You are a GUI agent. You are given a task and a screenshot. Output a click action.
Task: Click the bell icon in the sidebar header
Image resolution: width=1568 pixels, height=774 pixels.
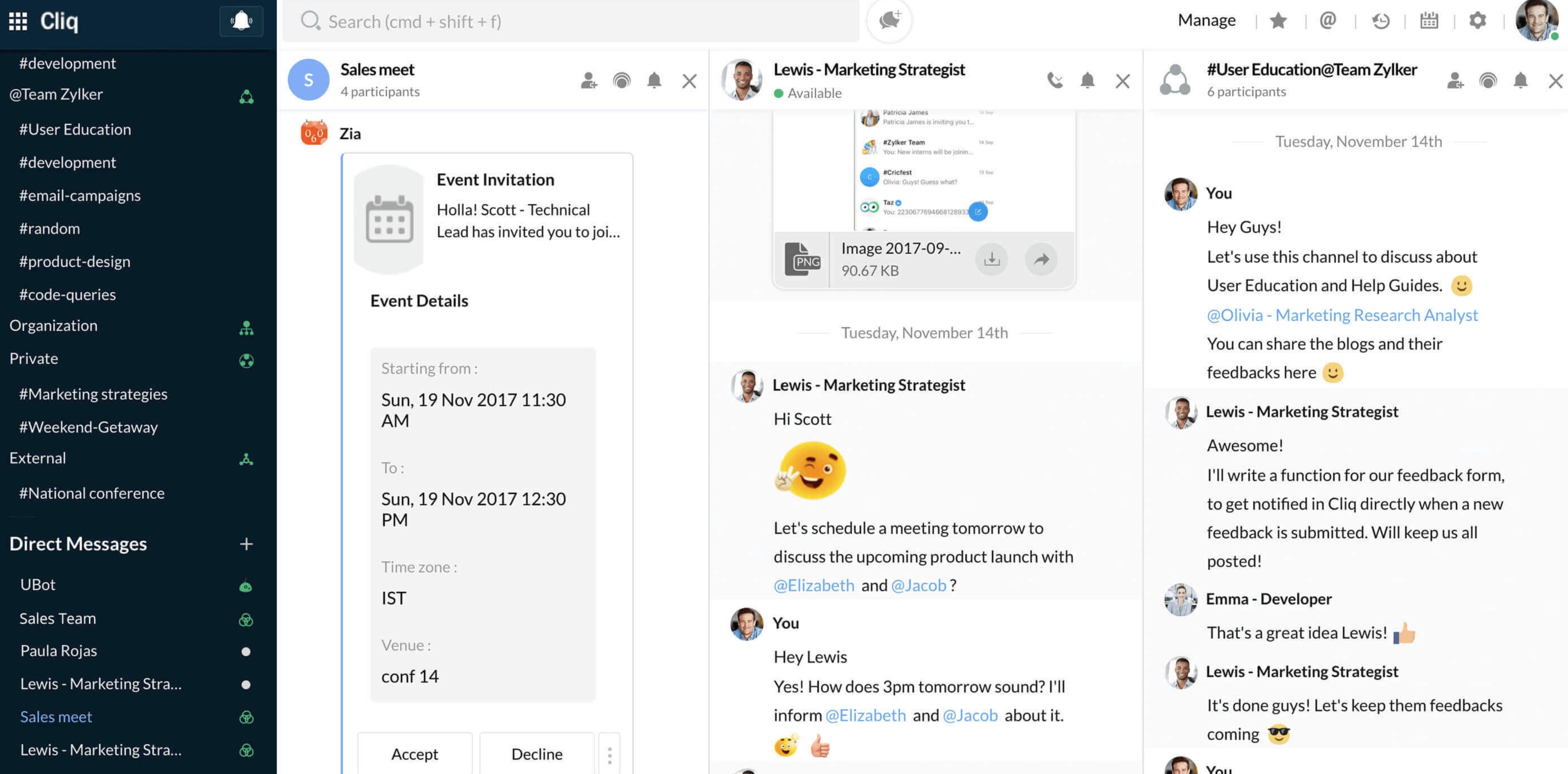click(241, 21)
